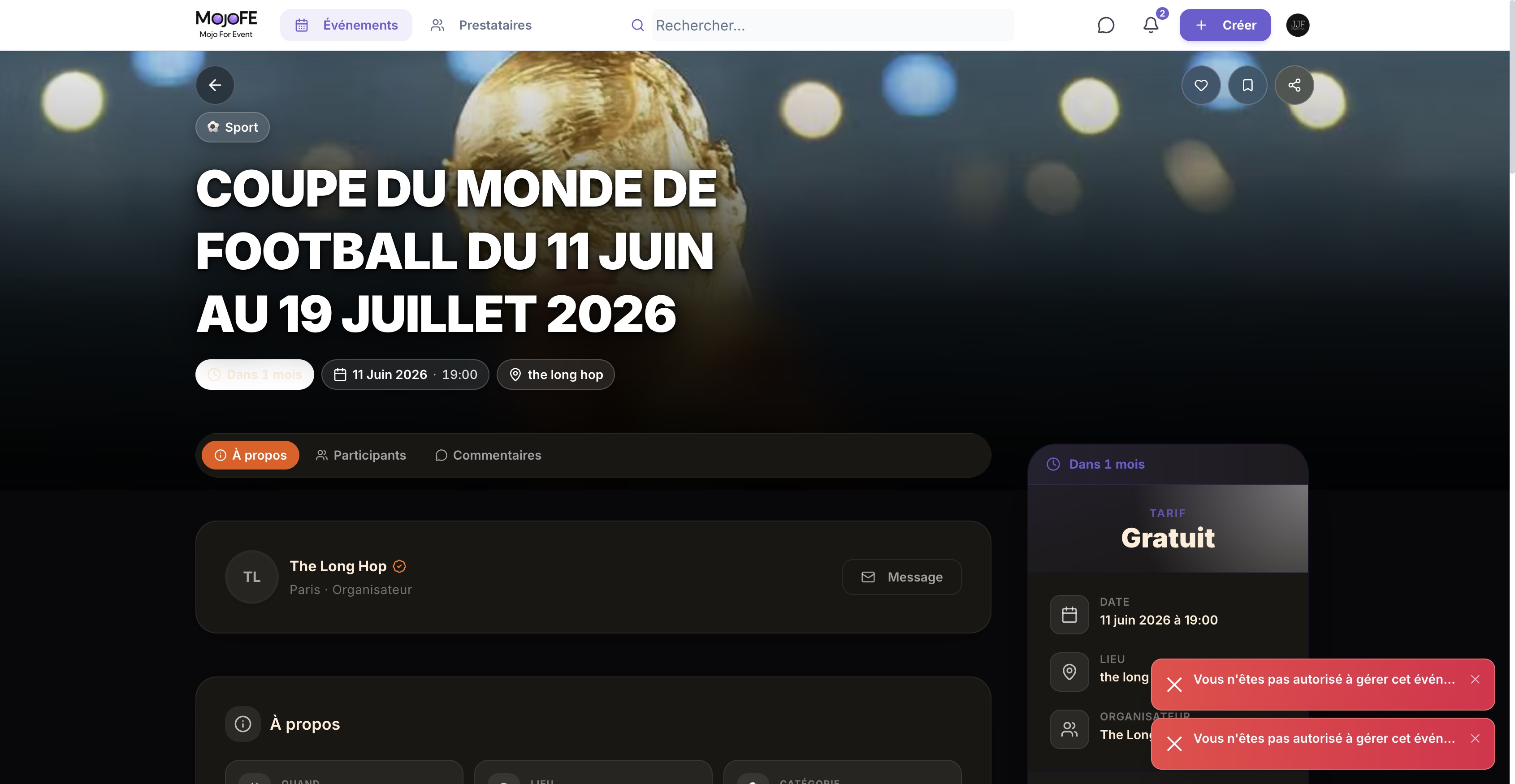Open the Prestataires navigation tab
The width and height of the screenshot is (1515, 784).
coord(480,25)
